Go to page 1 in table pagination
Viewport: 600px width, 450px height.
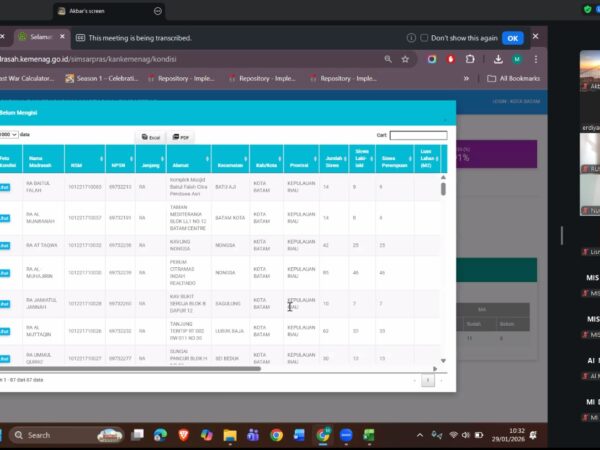pyautogui.click(x=427, y=380)
